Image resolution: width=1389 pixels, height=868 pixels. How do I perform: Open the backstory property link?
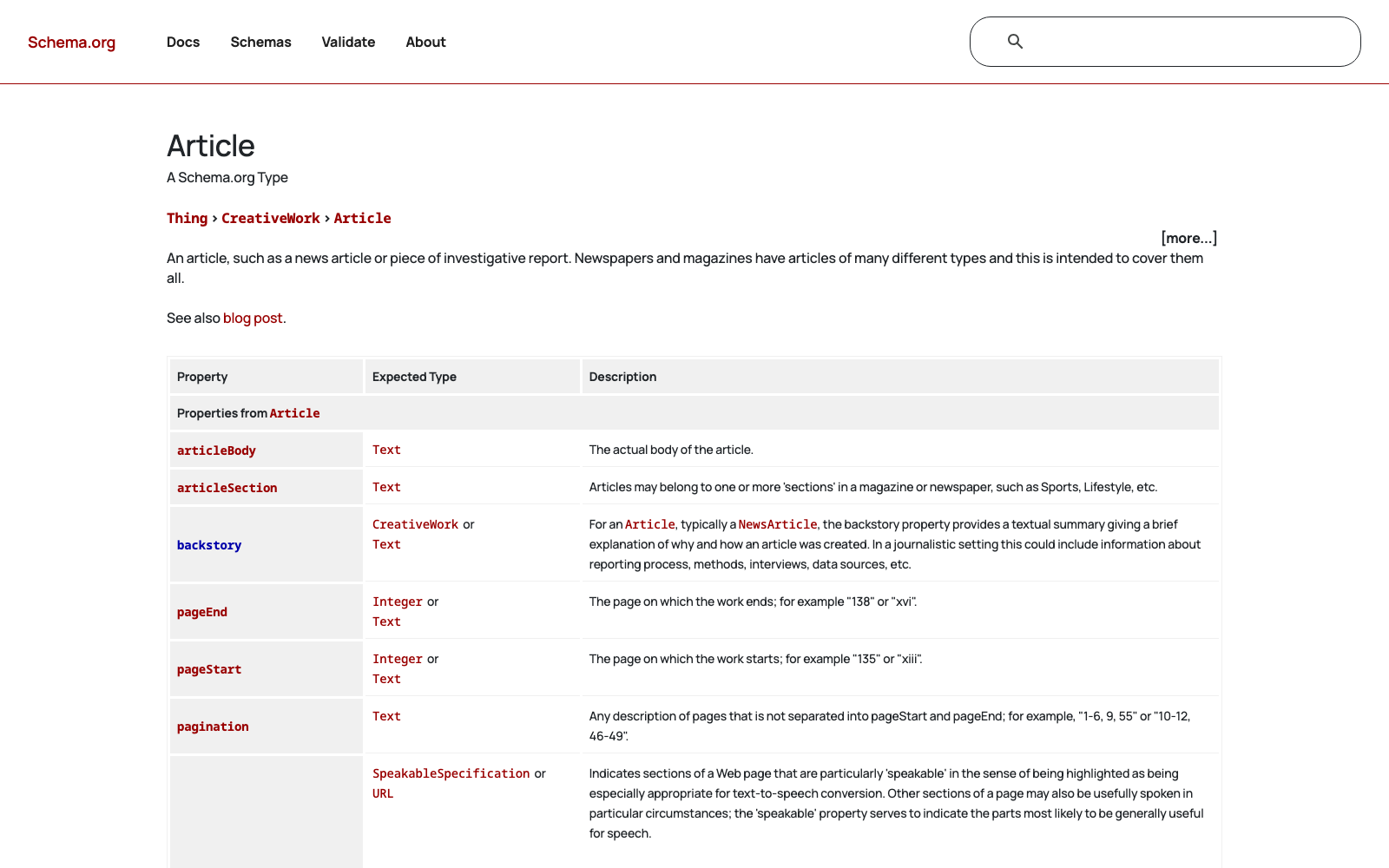point(209,545)
